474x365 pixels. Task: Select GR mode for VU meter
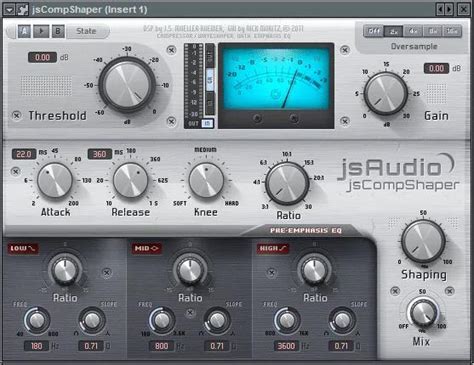click(x=210, y=79)
